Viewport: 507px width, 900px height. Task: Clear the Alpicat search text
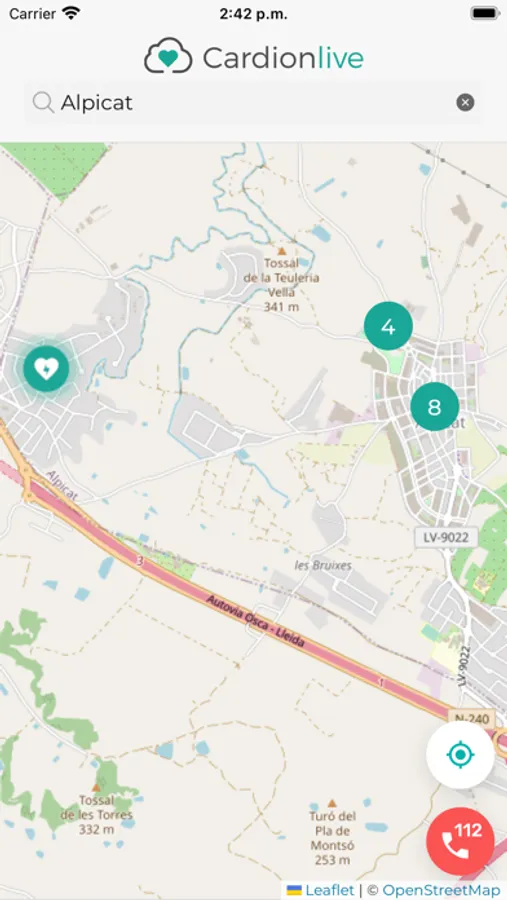point(465,103)
